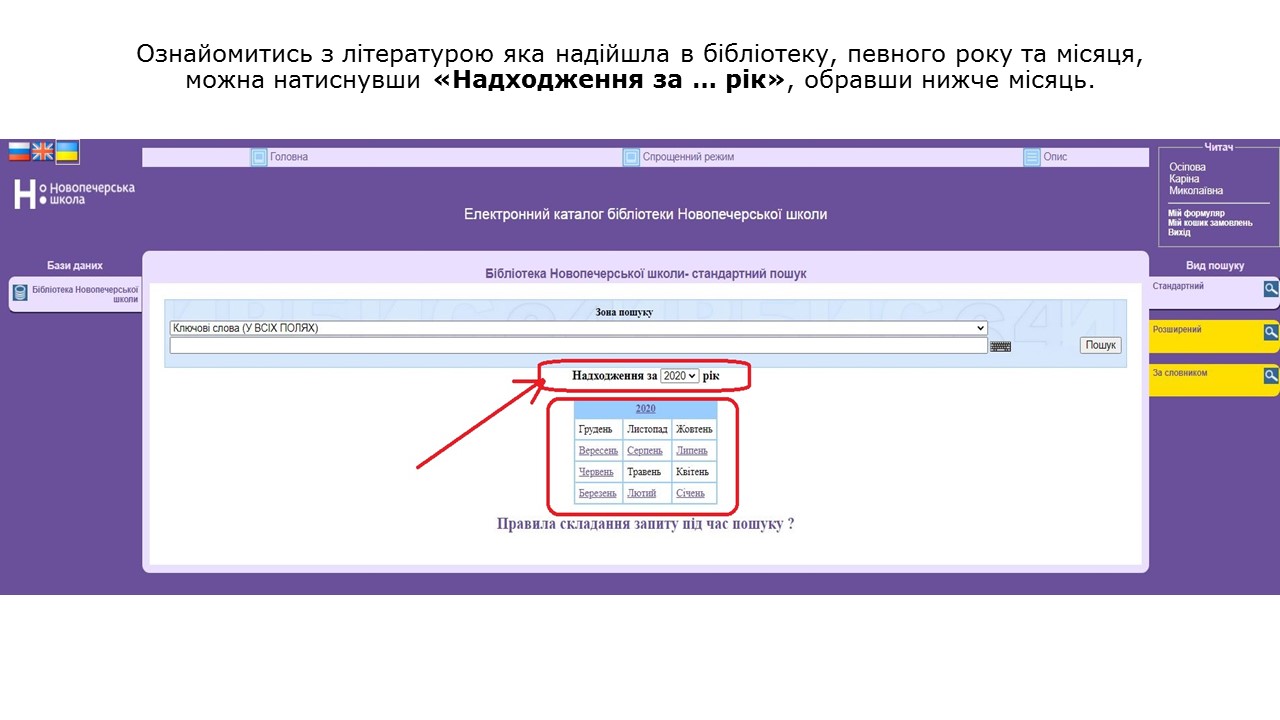Open Правила складання запиту help link

pos(645,524)
